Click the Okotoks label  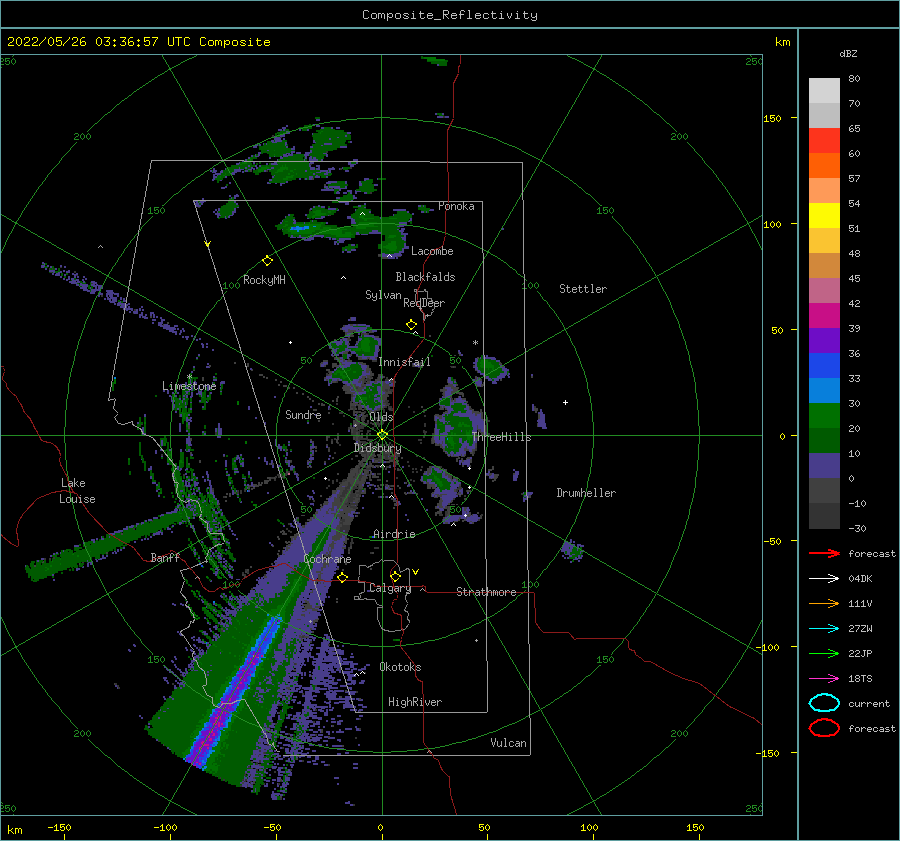(400, 667)
